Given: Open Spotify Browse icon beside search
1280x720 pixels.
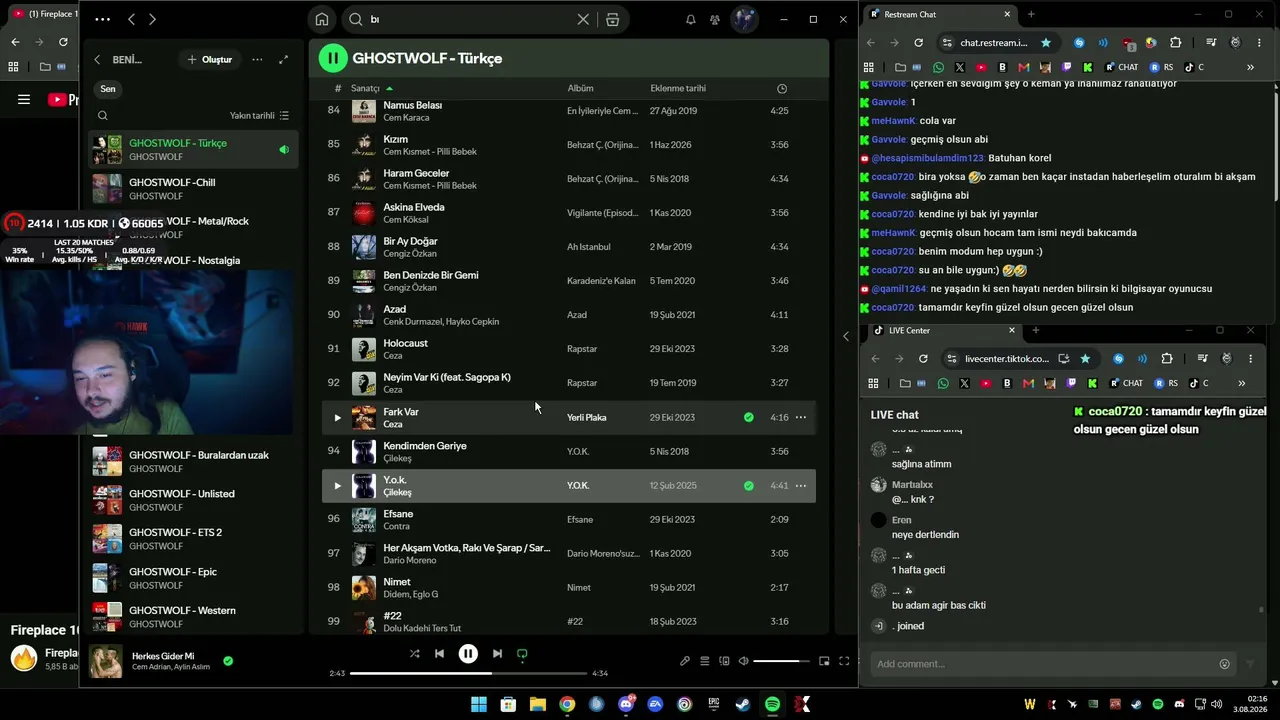Looking at the screenshot, I should pyautogui.click(x=613, y=19).
